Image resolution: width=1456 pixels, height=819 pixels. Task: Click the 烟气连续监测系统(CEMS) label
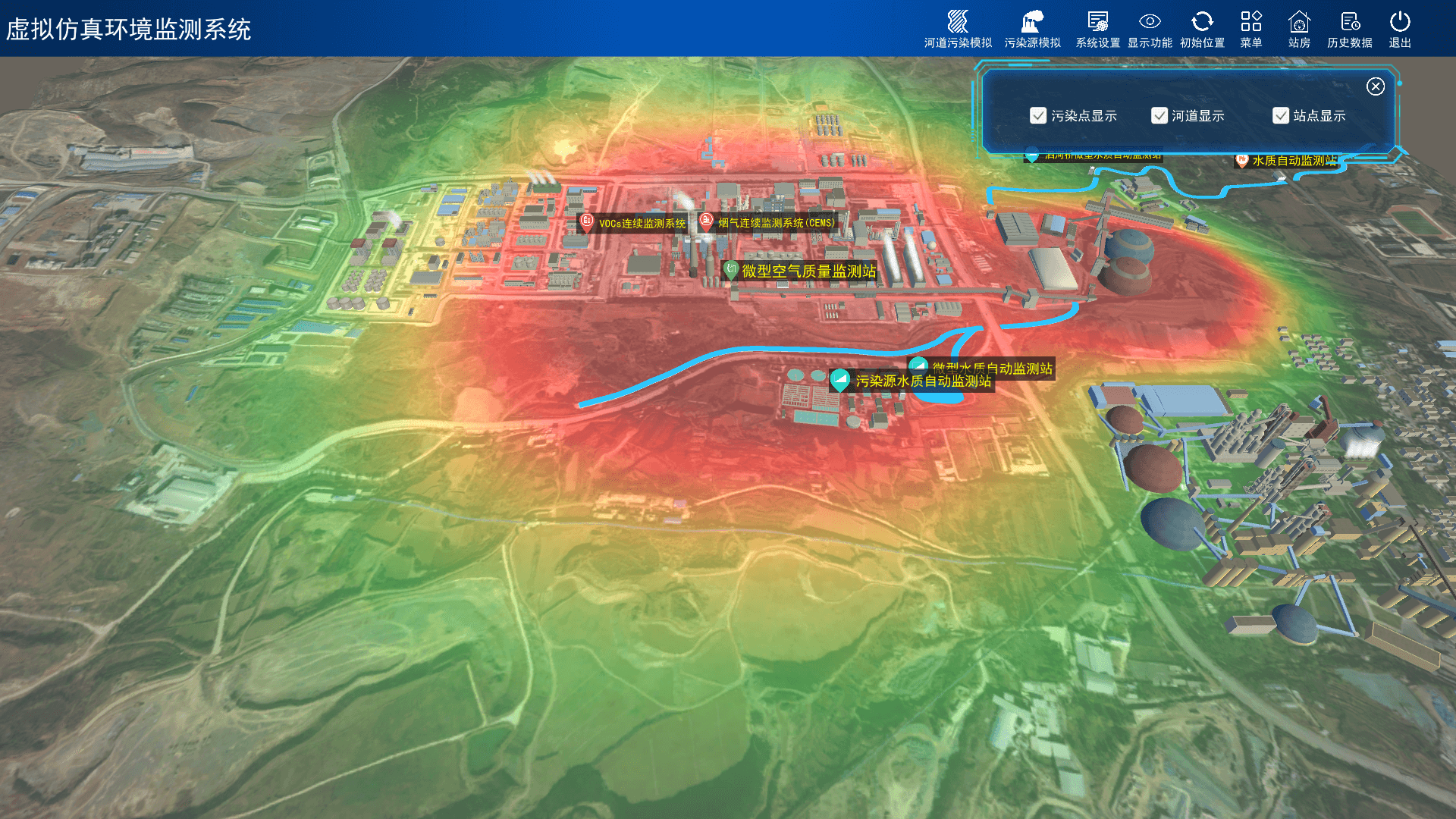click(x=777, y=222)
